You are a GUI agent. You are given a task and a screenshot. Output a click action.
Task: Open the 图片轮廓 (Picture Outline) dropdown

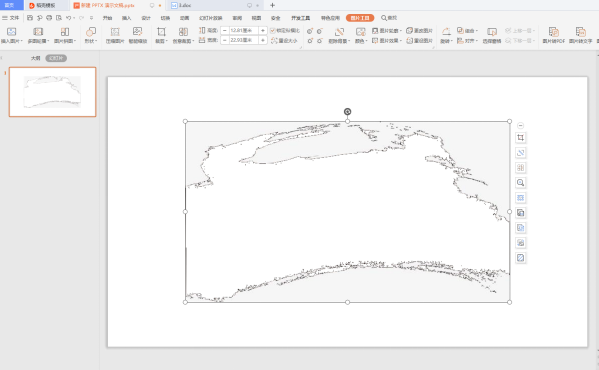pos(387,31)
